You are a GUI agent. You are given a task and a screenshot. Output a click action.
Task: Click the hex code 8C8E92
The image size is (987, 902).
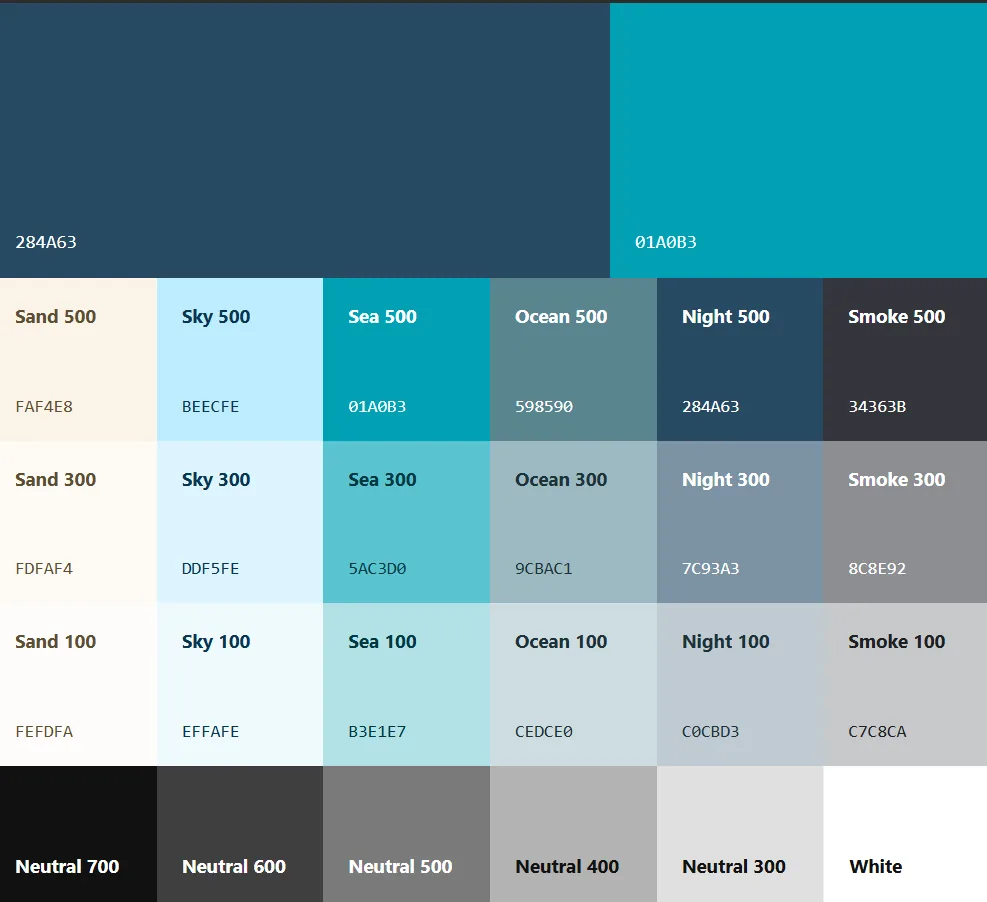(x=877, y=568)
